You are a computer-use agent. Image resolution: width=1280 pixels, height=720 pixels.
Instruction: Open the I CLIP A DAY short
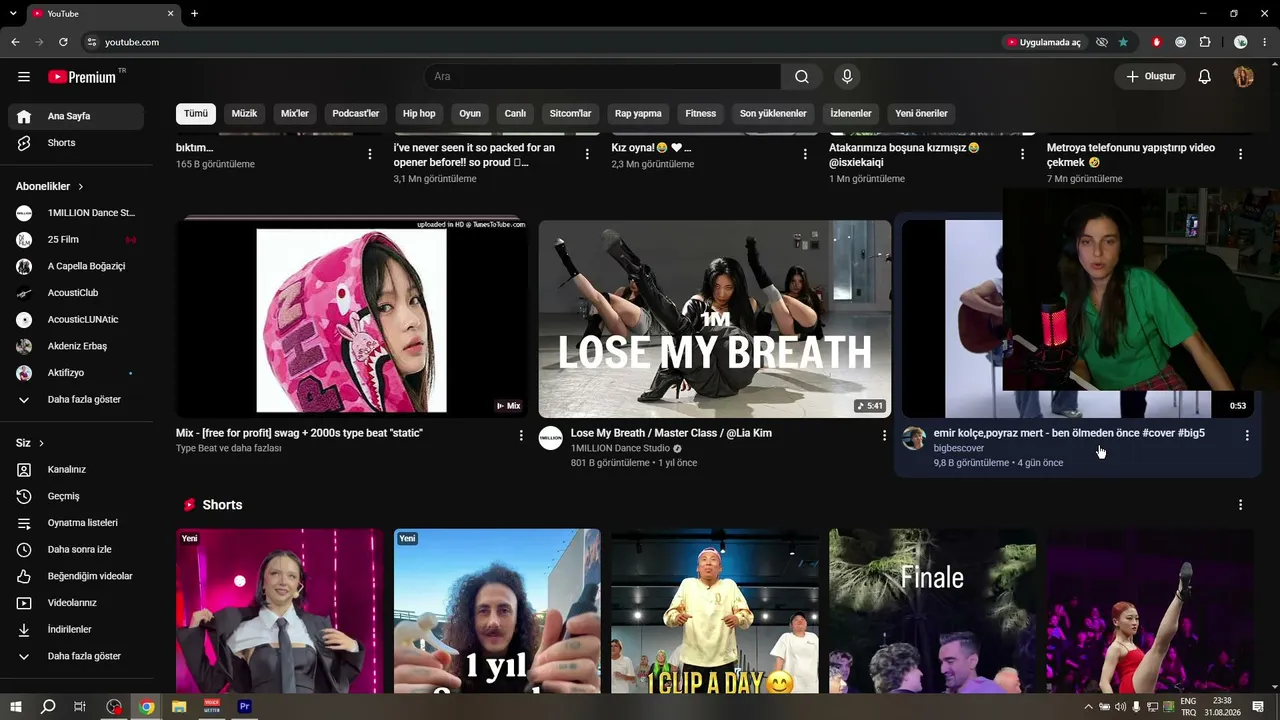tap(715, 611)
